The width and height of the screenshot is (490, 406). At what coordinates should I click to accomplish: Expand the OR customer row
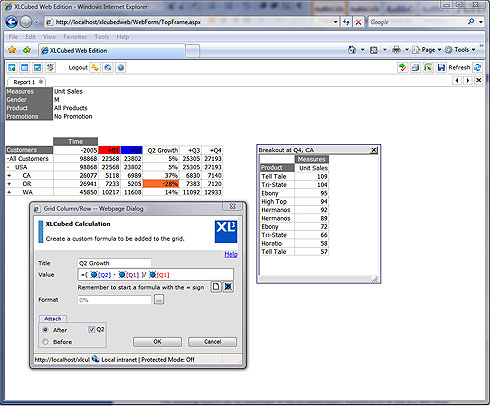tap(9, 184)
